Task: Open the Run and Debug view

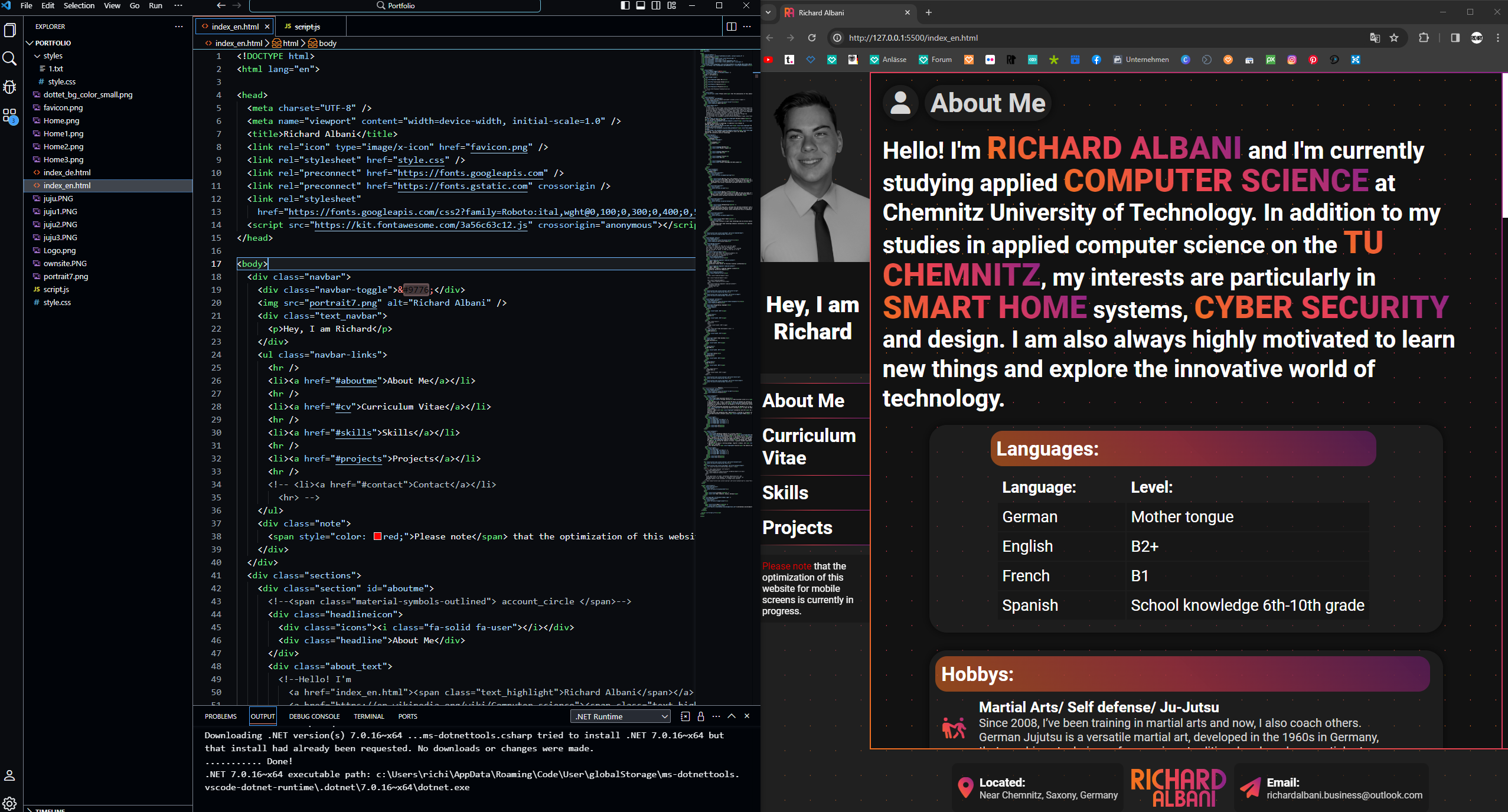Action: 9,87
